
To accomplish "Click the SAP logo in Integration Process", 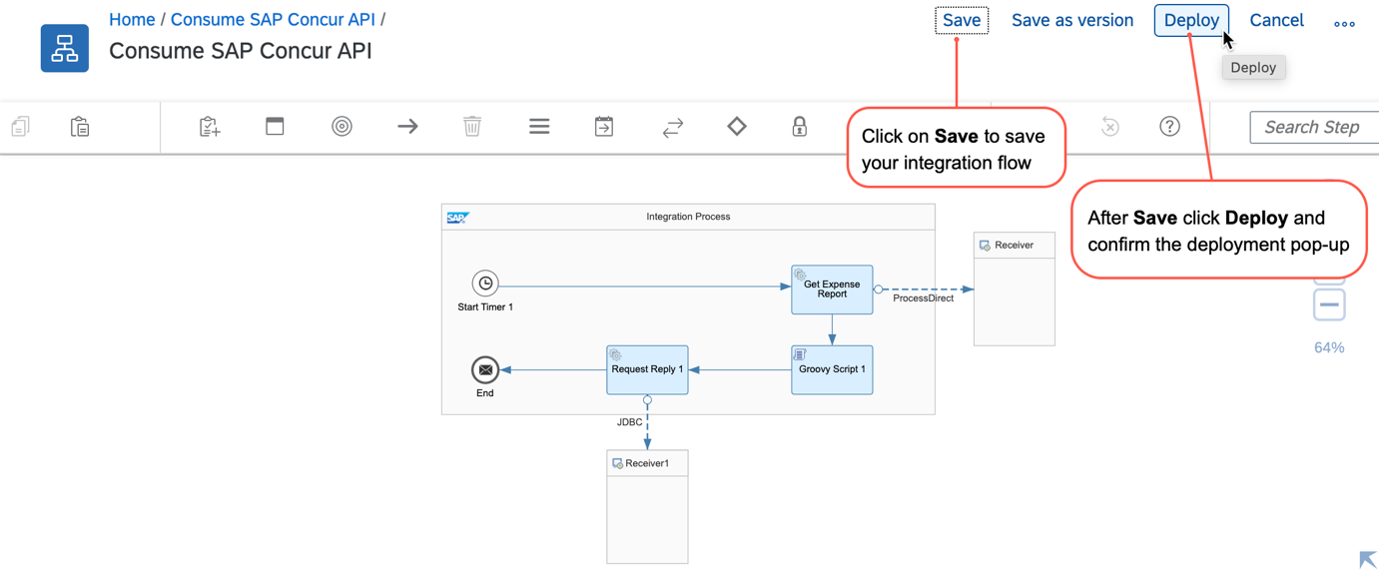I will click(x=458, y=217).
